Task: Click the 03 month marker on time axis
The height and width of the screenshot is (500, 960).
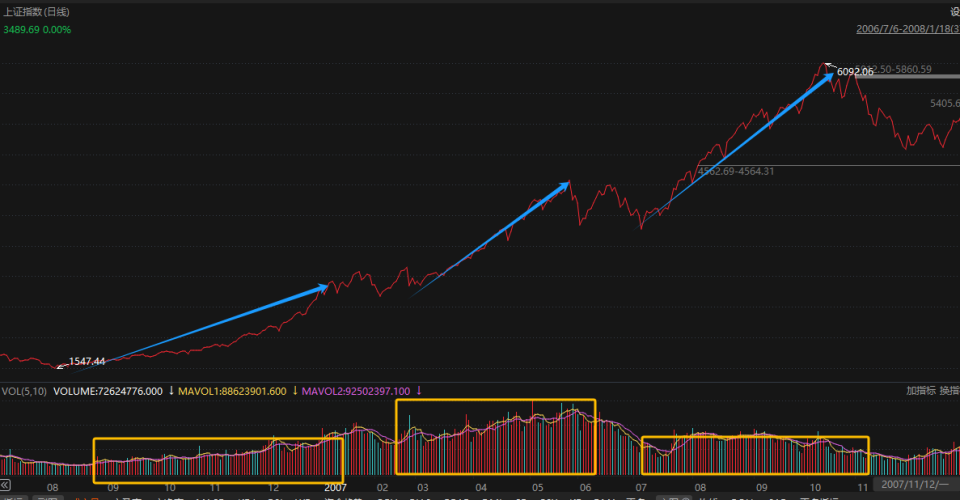Action: 422,488
